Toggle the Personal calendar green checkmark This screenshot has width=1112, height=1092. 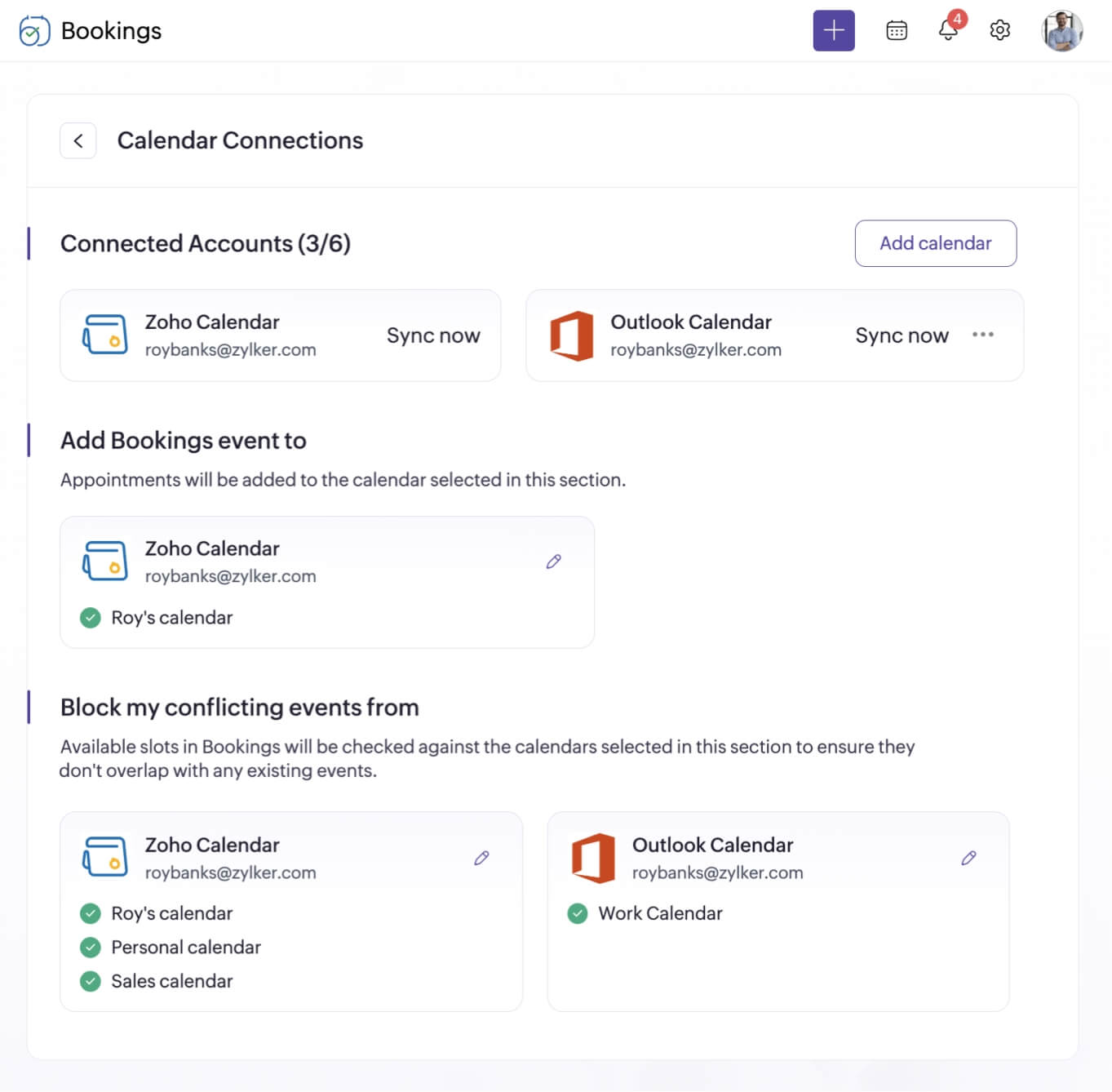[91, 948]
